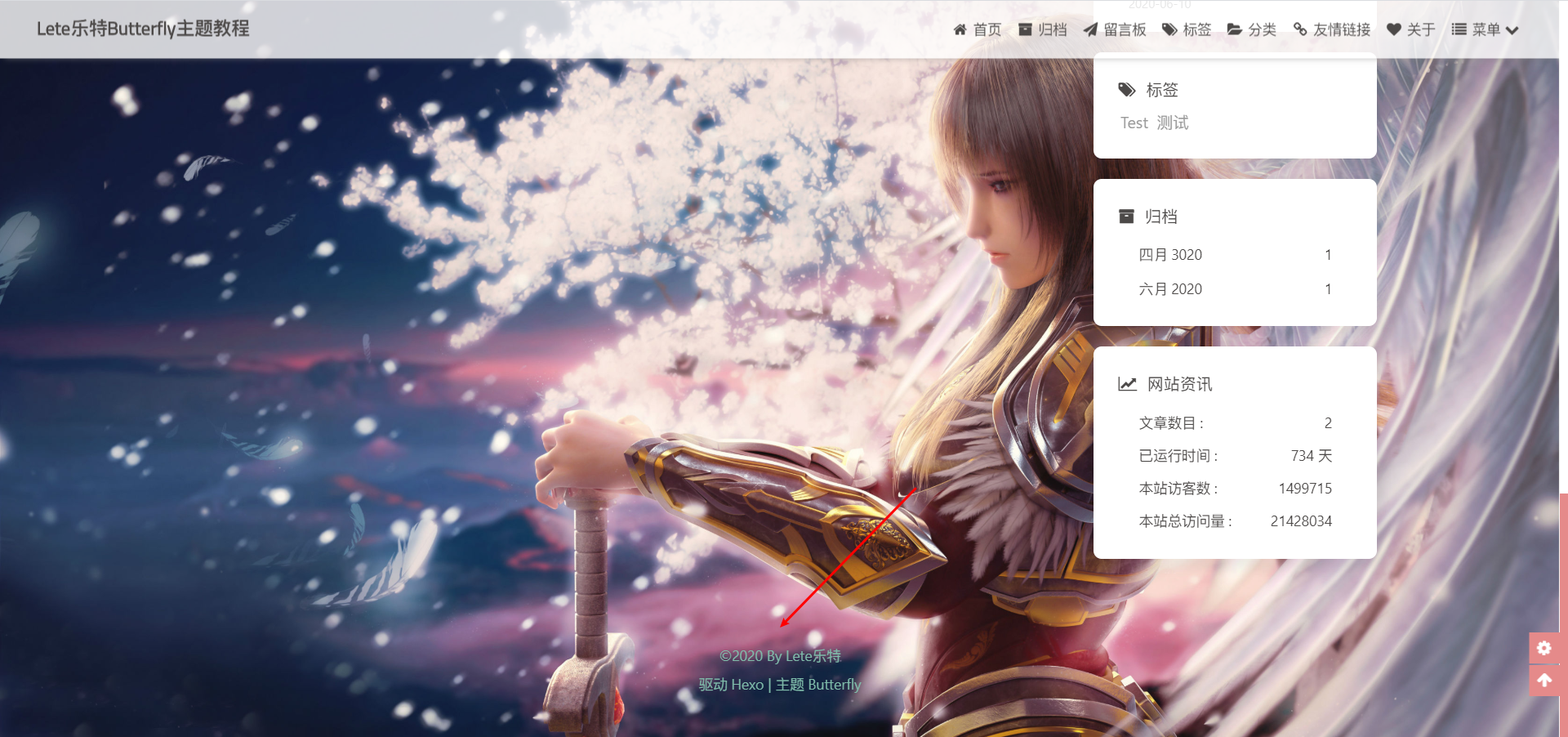The height and width of the screenshot is (737, 1568).
Task: Open the settings gear button
Action: pos(1544,648)
